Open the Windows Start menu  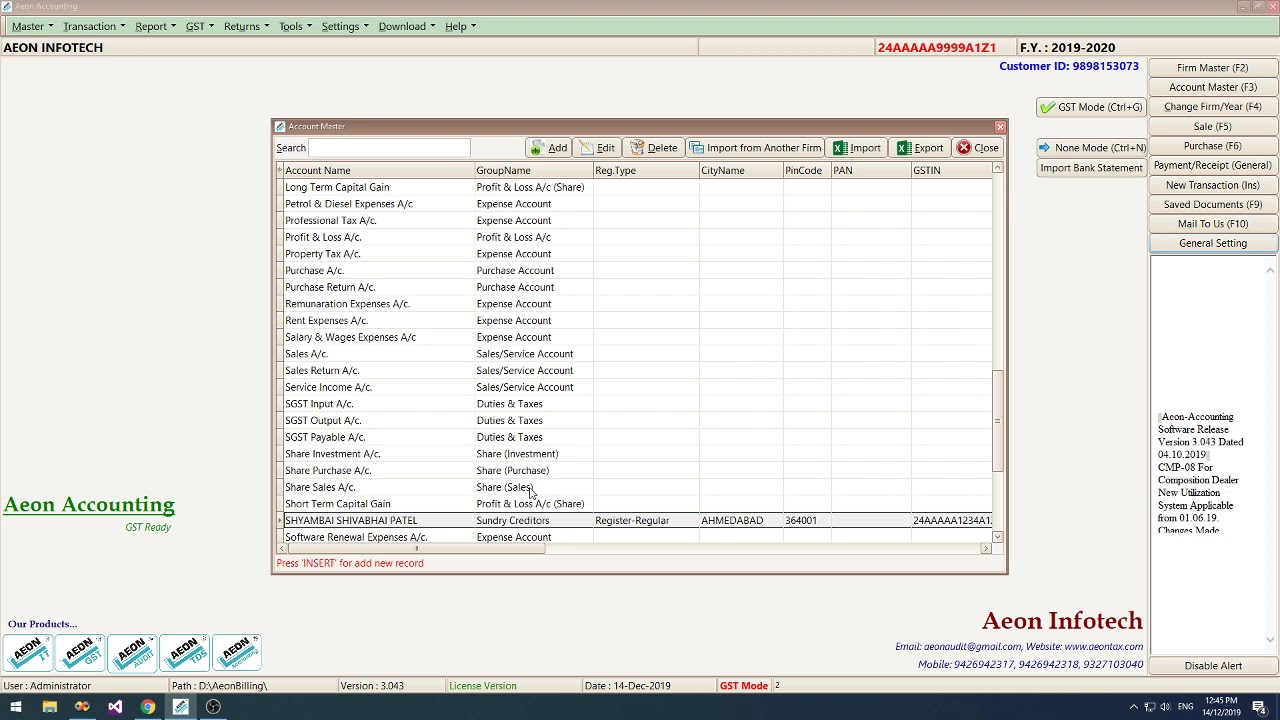(16, 707)
